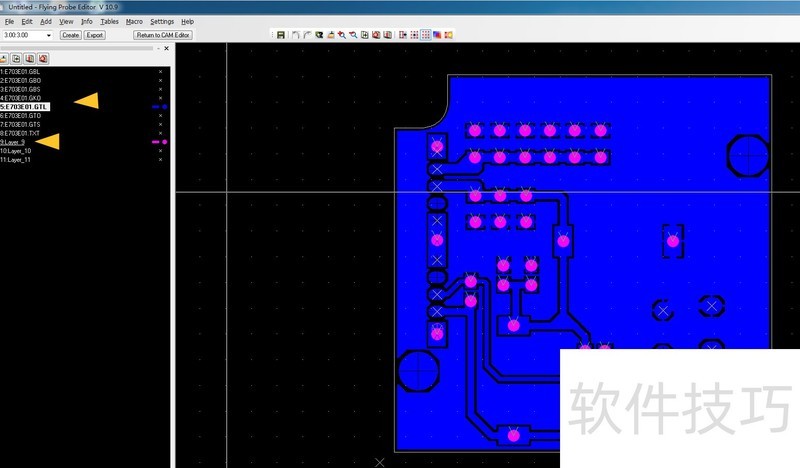The width and height of the screenshot is (800, 468).
Task: Toggle visibility mark for E703E01.GBL layer
Action: [x=160, y=72]
